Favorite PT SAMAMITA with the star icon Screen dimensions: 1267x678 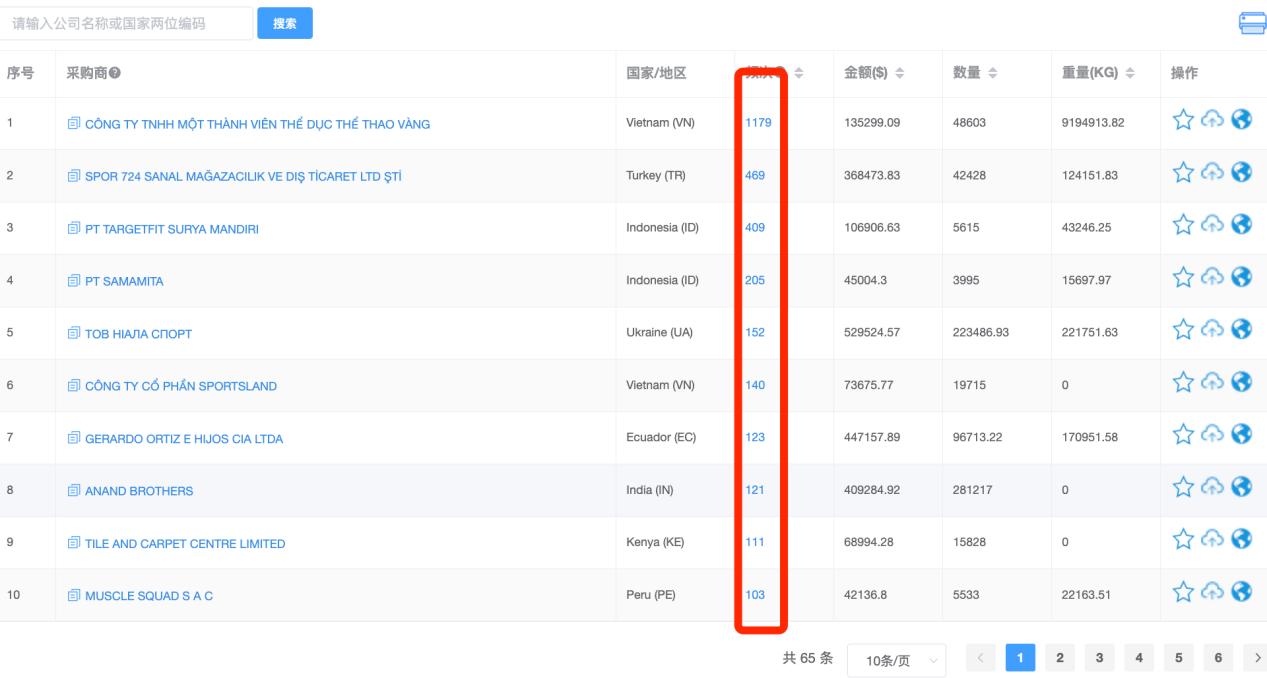[1183, 277]
